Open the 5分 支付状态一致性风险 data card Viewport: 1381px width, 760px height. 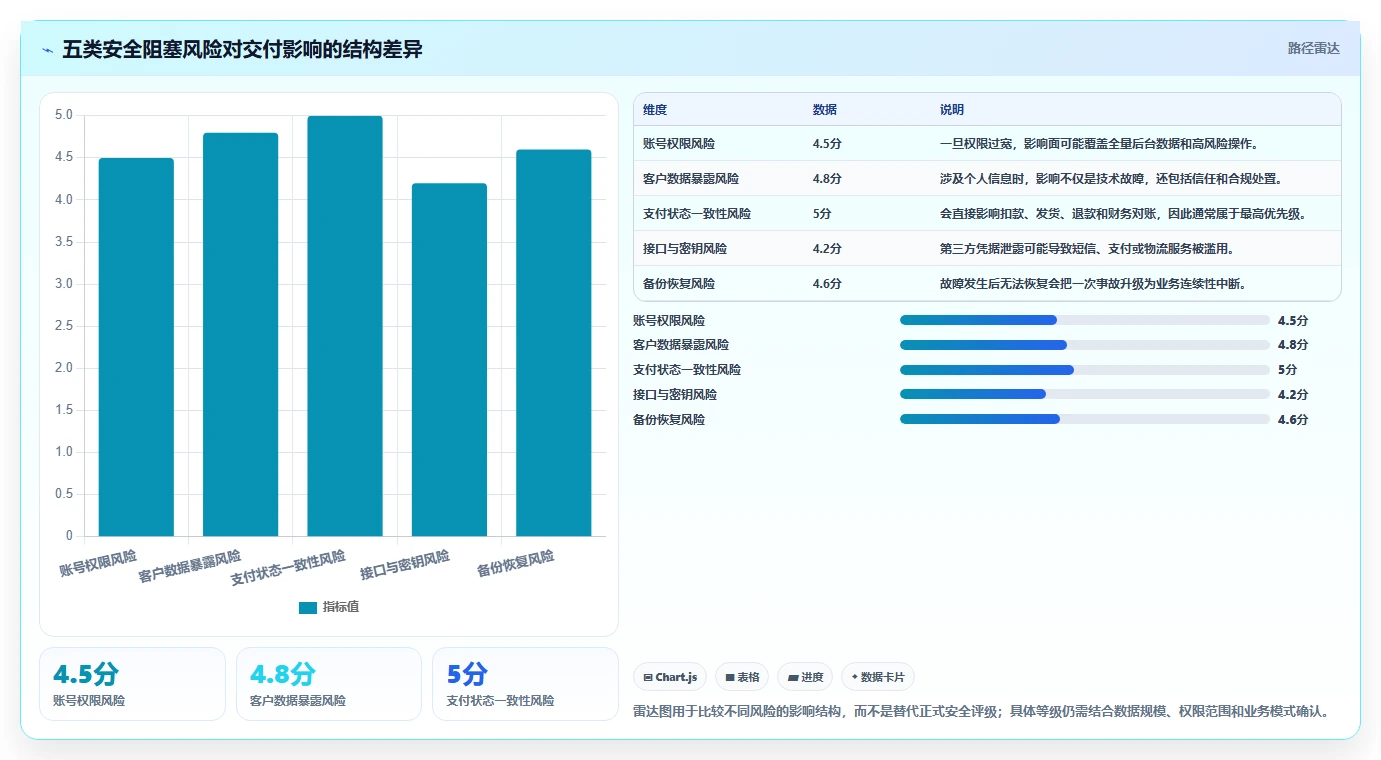pos(525,684)
